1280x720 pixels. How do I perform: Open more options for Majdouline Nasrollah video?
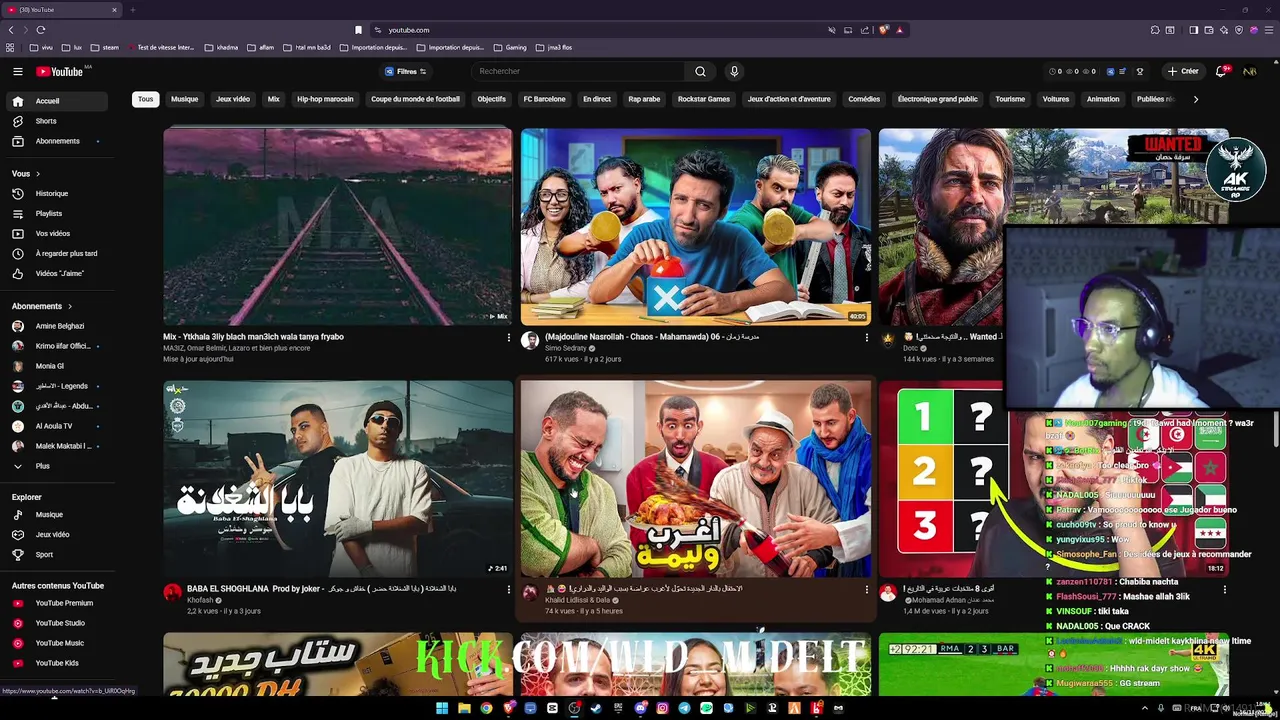tap(866, 338)
